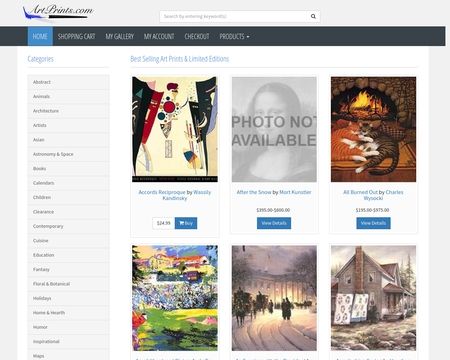Image resolution: width=450 pixels, height=360 pixels.
Task: Click the Best Selling Art Prints heading
Action: pos(179,59)
